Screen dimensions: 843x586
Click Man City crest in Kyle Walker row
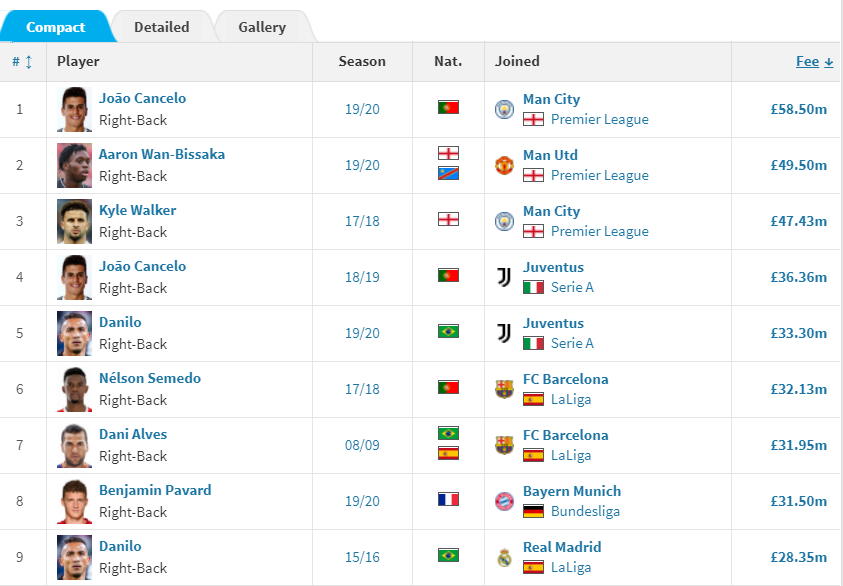point(504,221)
